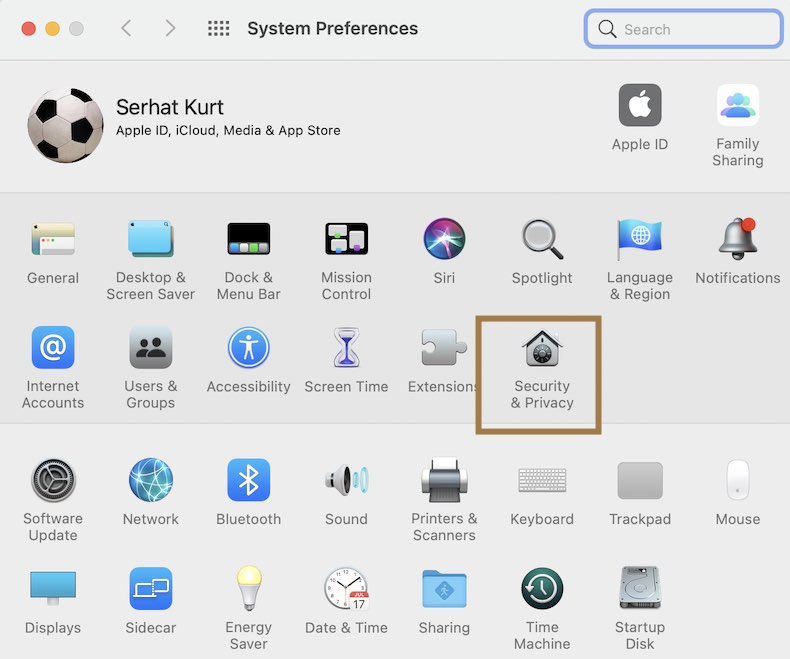Image resolution: width=790 pixels, height=659 pixels.
Task: Go back with the left chevron
Action: [x=126, y=28]
